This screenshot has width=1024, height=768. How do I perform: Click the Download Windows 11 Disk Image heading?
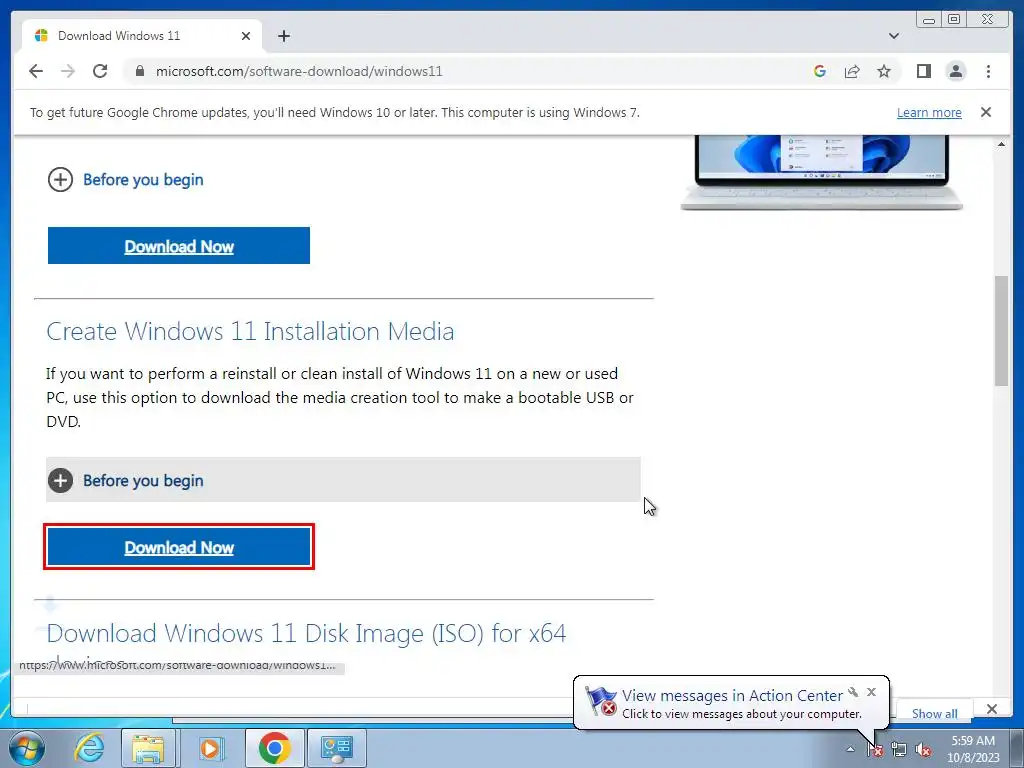coord(306,633)
